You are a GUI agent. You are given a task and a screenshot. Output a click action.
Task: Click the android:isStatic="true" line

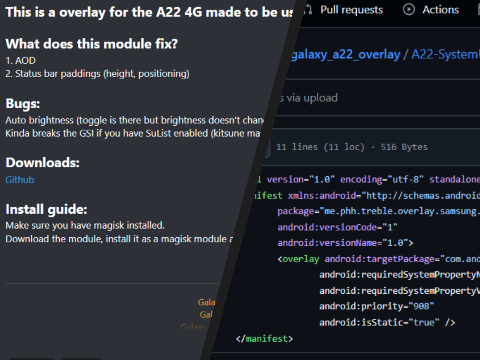pos(387,322)
